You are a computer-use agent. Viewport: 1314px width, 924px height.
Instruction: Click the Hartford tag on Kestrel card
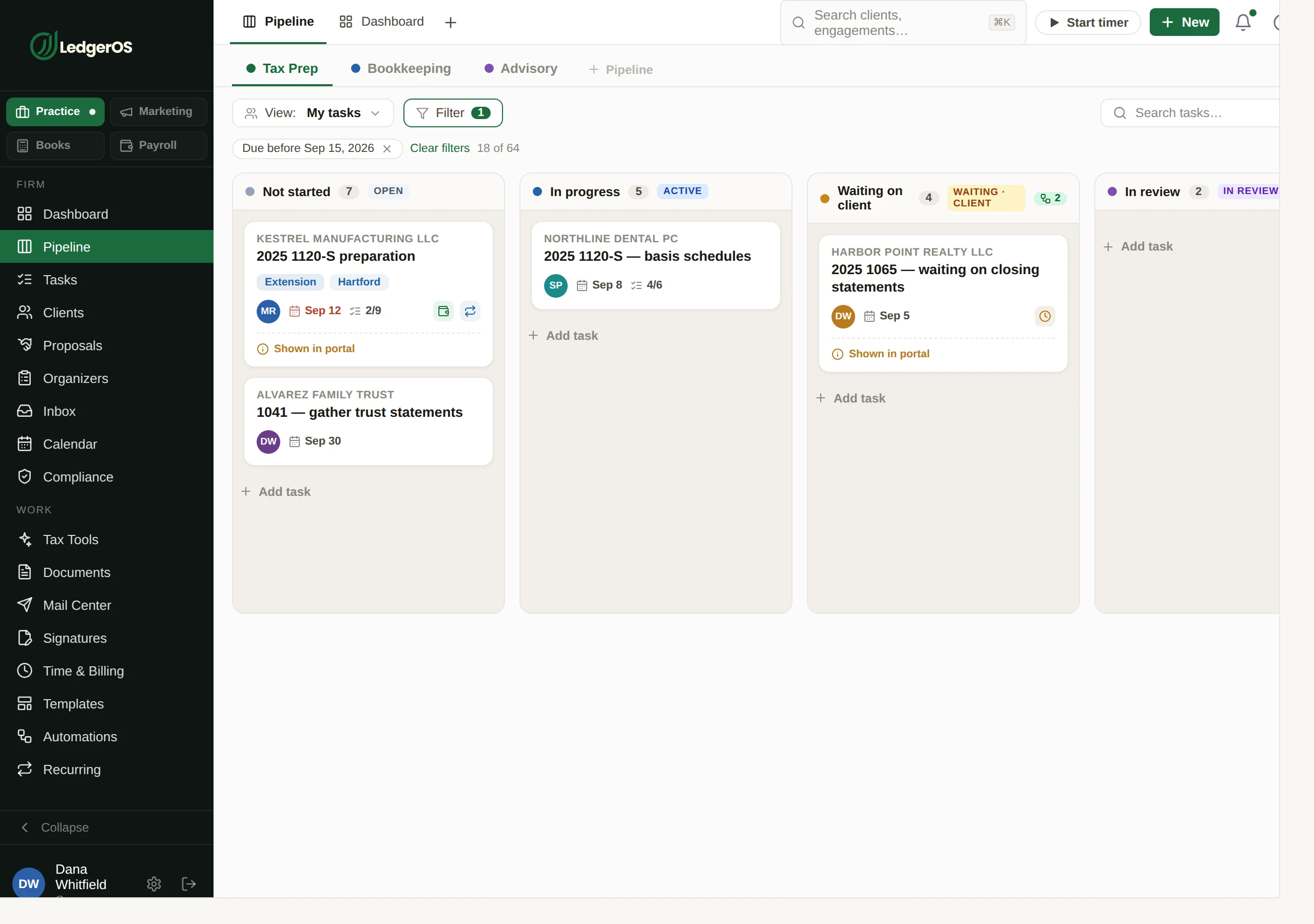(359, 282)
